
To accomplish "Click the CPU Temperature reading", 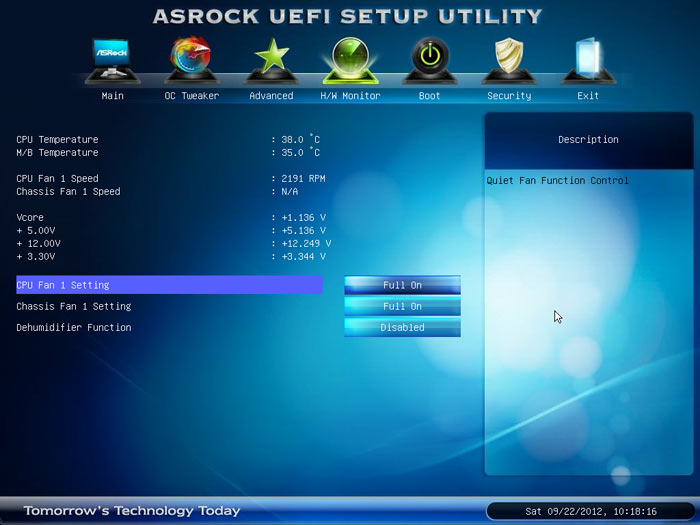I will coord(298,140).
